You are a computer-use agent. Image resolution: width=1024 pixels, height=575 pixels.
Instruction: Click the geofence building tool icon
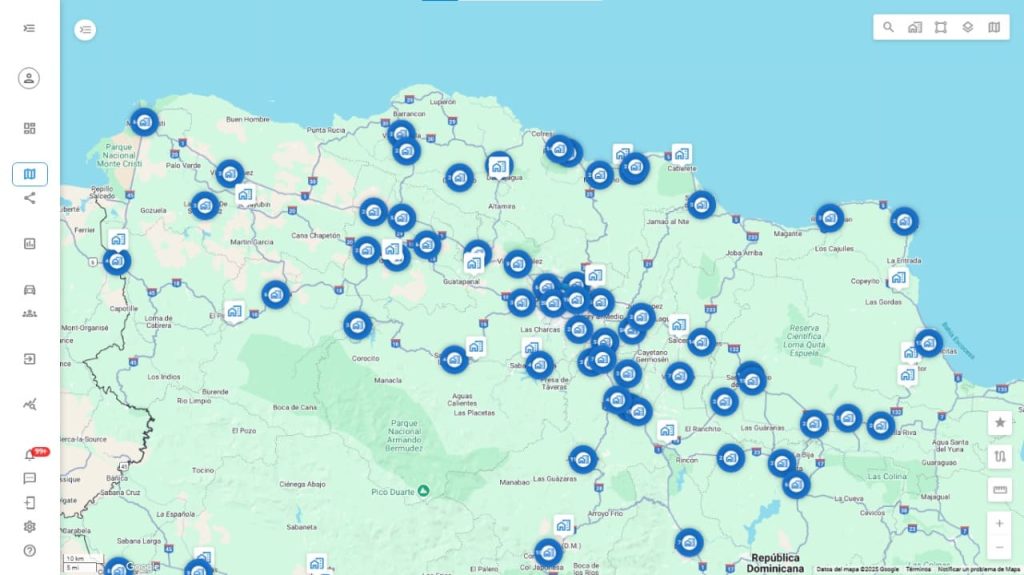coord(915,27)
